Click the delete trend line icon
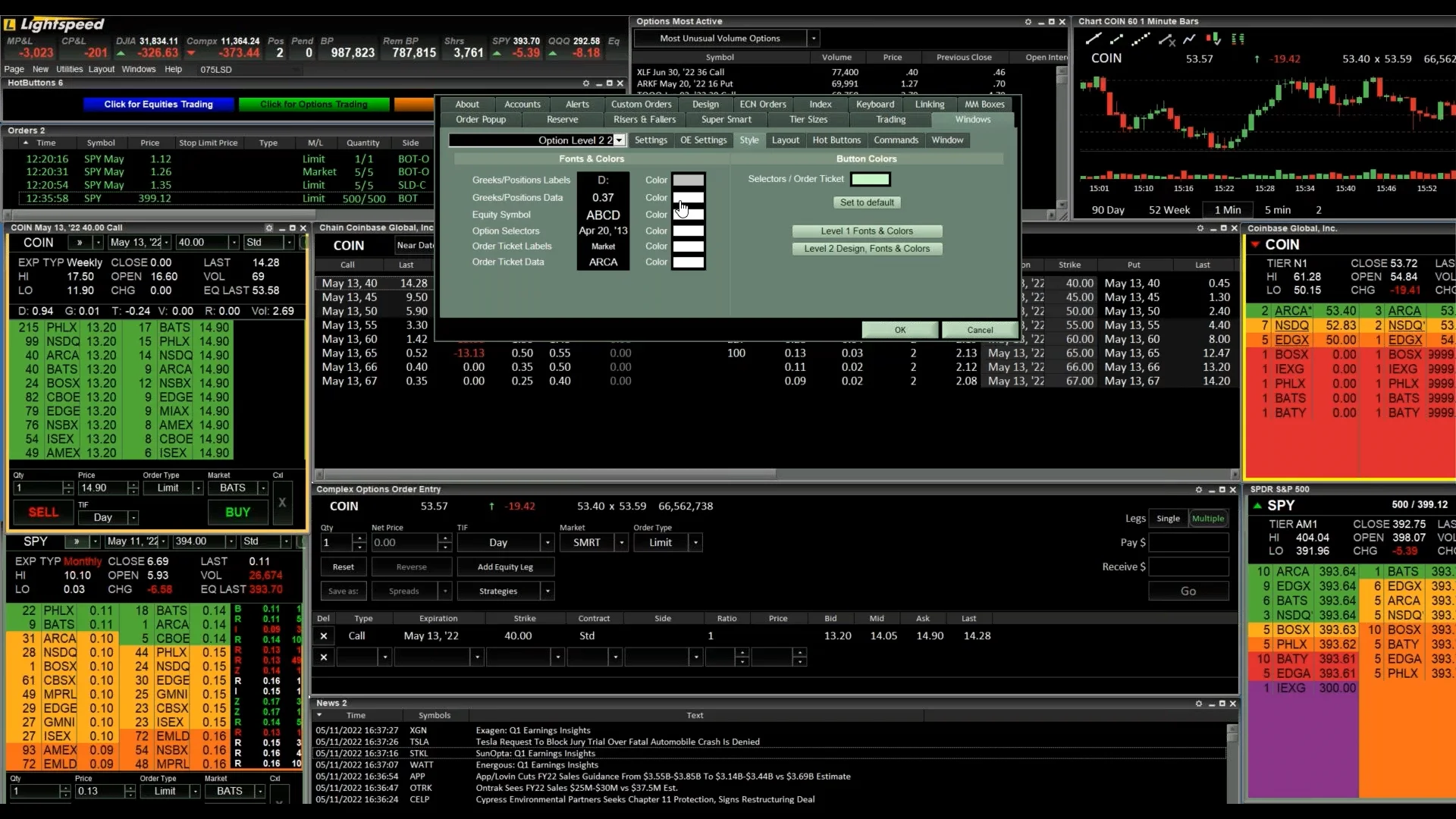The width and height of the screenshot is (1456, 819). [1166, 39]
